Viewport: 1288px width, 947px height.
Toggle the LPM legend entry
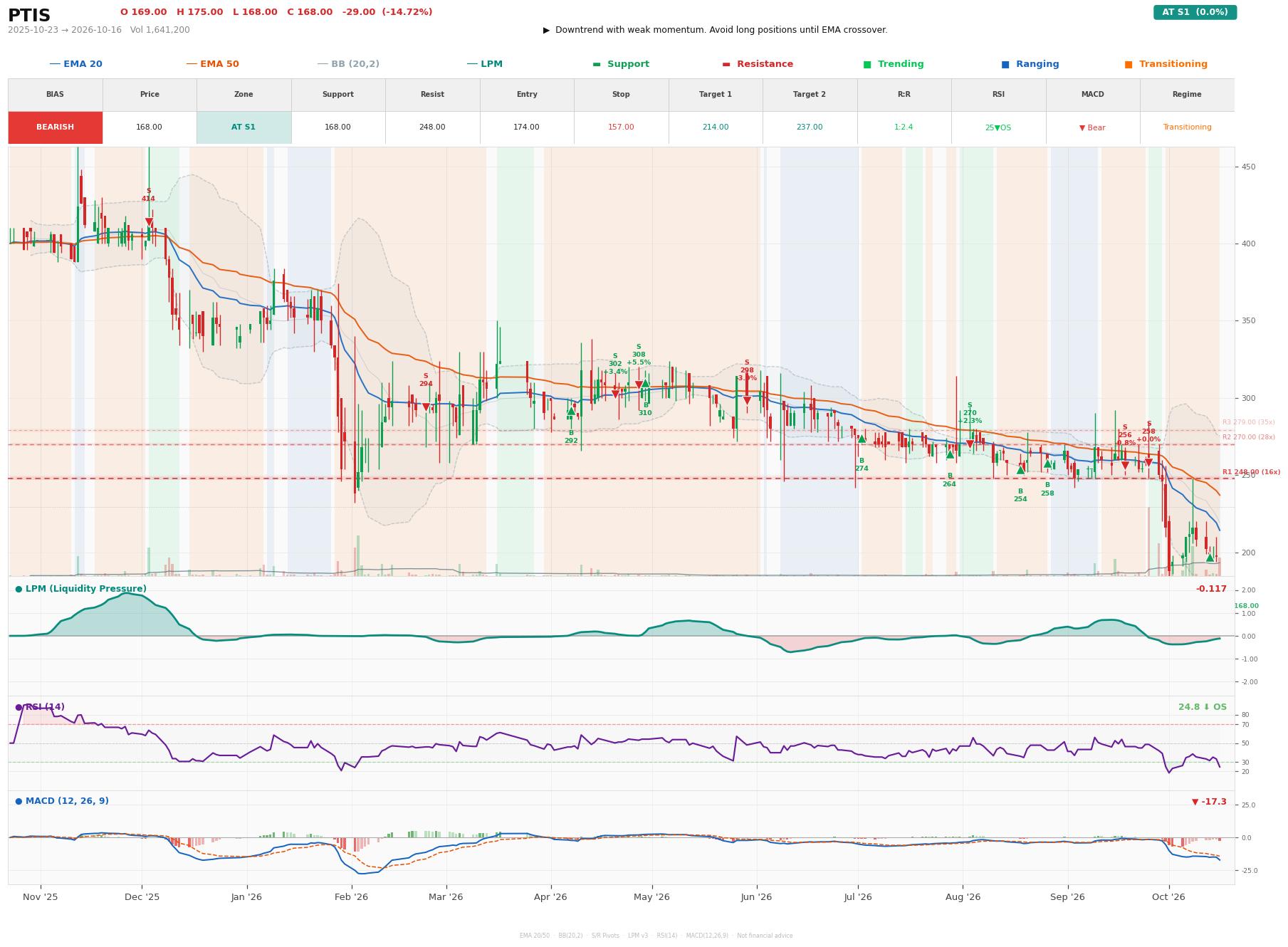tap(484, 64)
